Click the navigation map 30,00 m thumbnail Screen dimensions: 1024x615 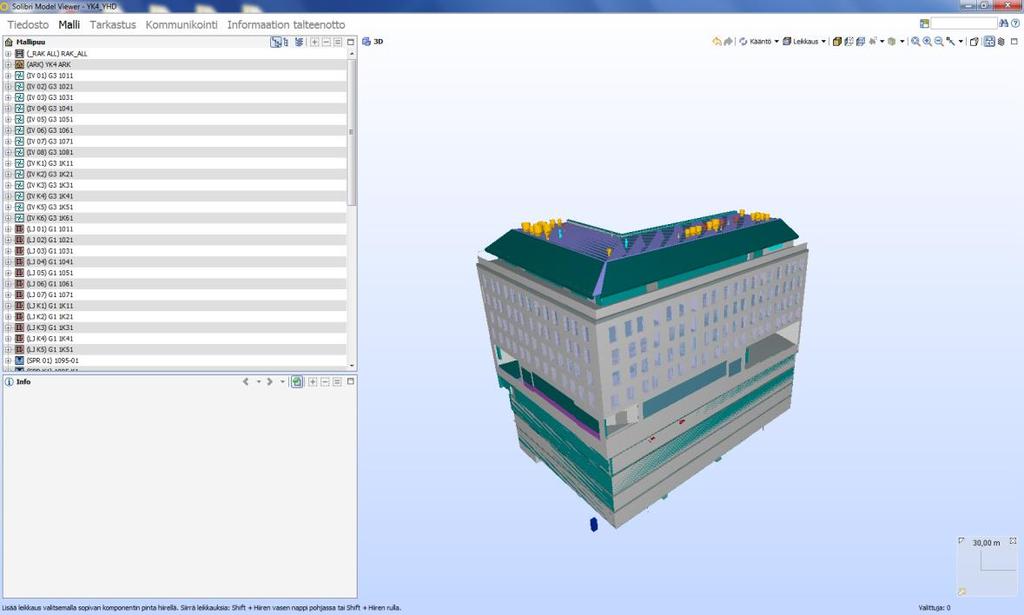pyautogui.click(x=986, y=565)
